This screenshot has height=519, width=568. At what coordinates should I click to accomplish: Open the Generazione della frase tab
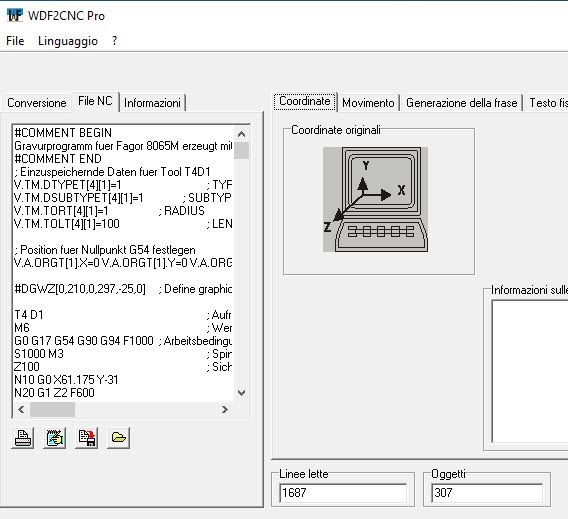tap(462, 103)
